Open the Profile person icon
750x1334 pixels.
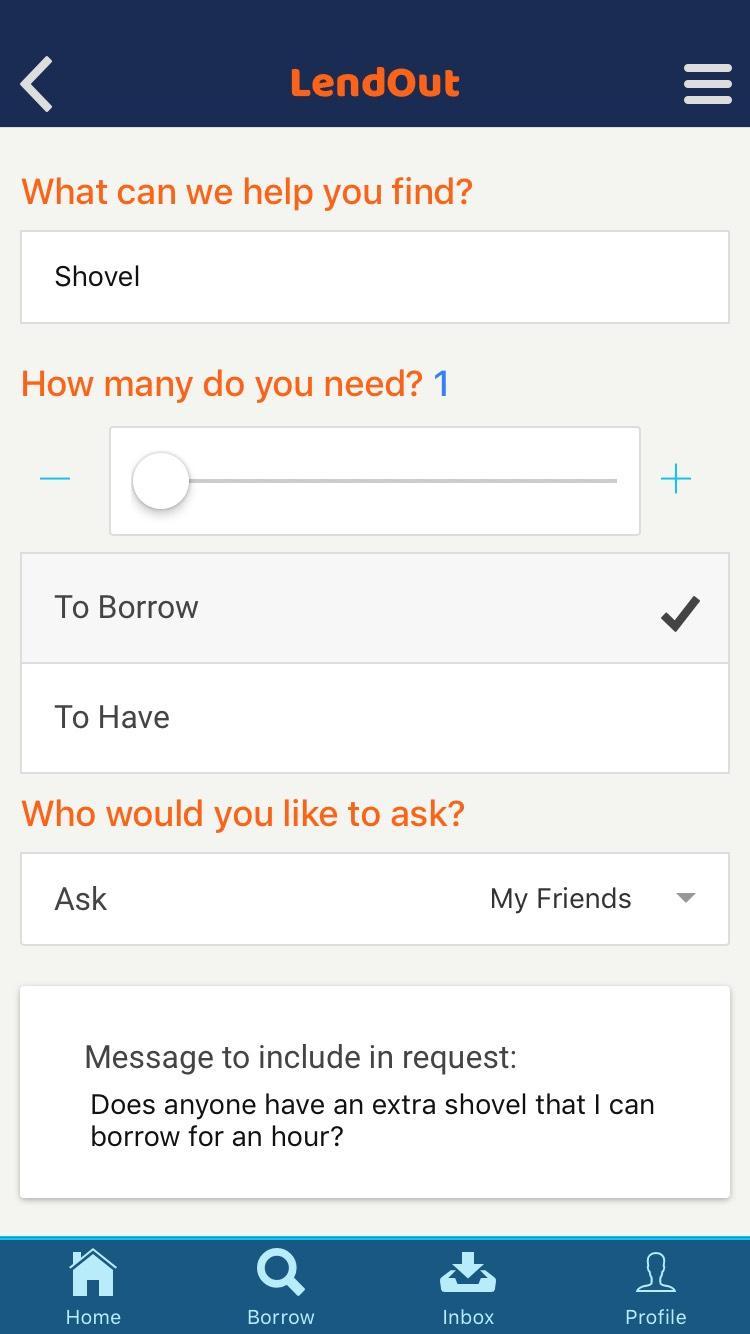656,1273
